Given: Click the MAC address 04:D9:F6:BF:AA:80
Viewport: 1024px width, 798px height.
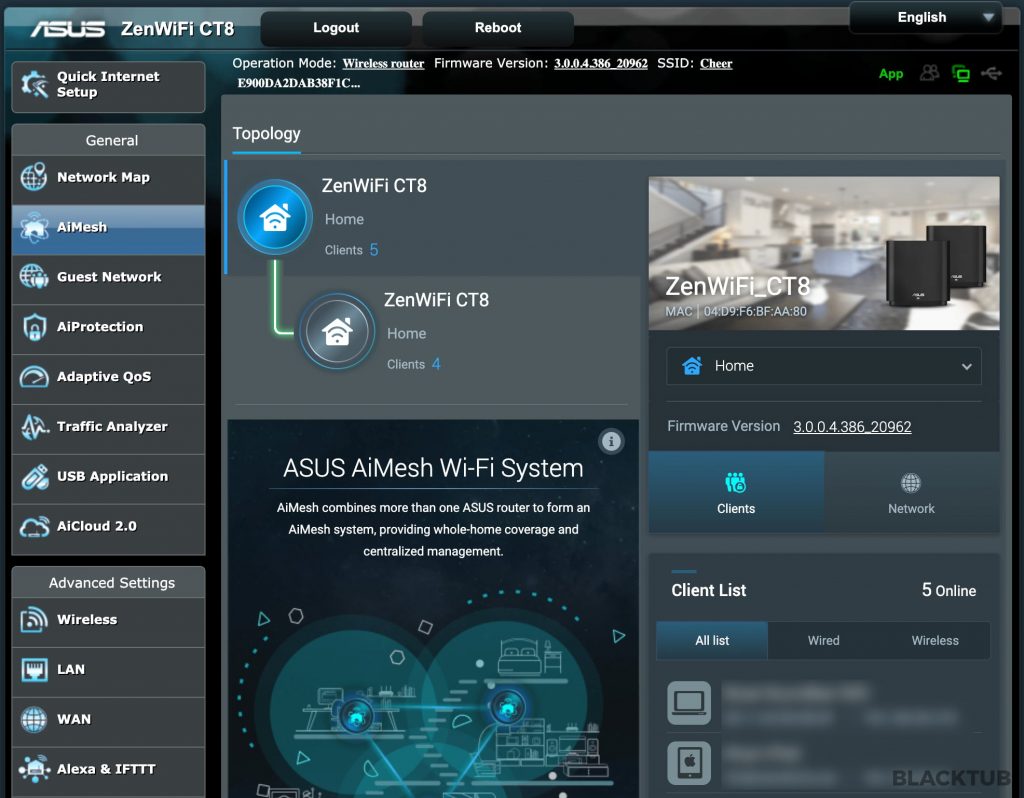Looking at the screenshot, I should pos(755,311).
